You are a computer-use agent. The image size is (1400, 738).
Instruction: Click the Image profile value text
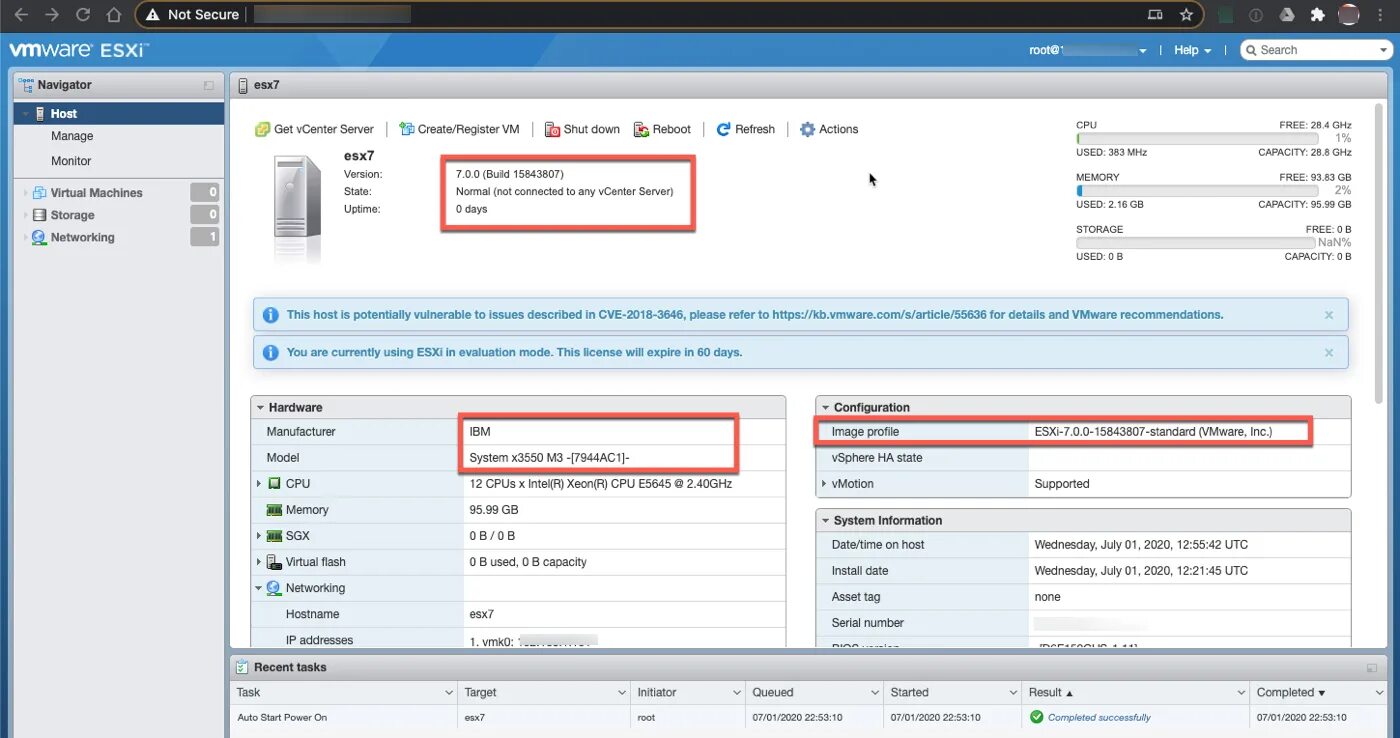point(1153,432)
